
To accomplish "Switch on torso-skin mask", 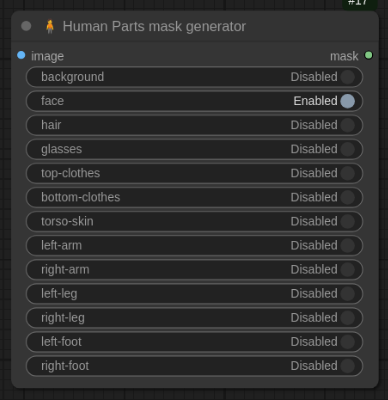I will click(x=194, y=221).
